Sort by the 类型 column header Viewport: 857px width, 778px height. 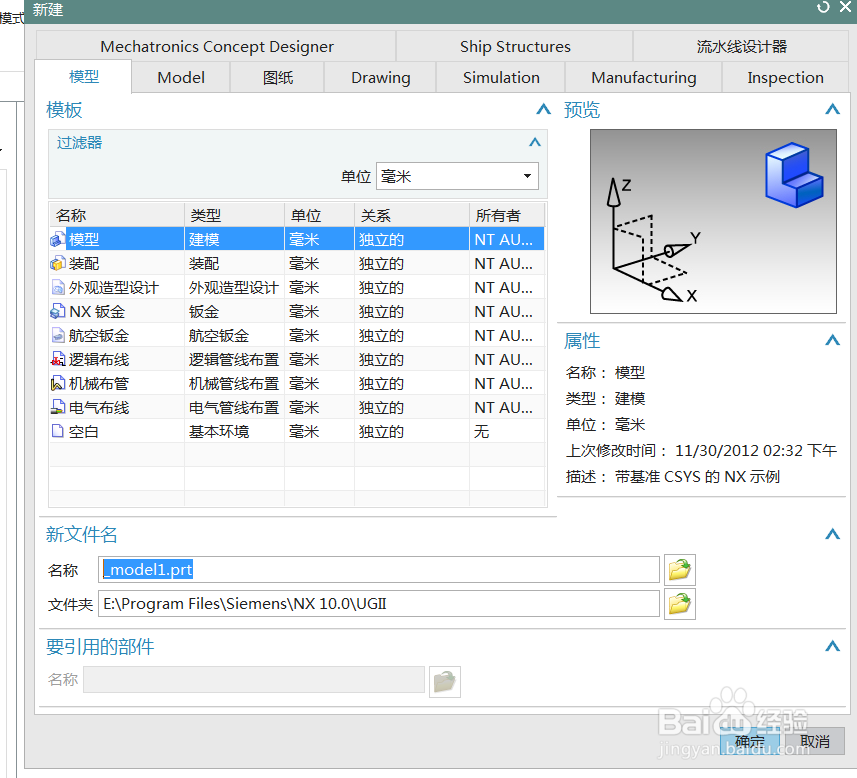coord(234,215)
